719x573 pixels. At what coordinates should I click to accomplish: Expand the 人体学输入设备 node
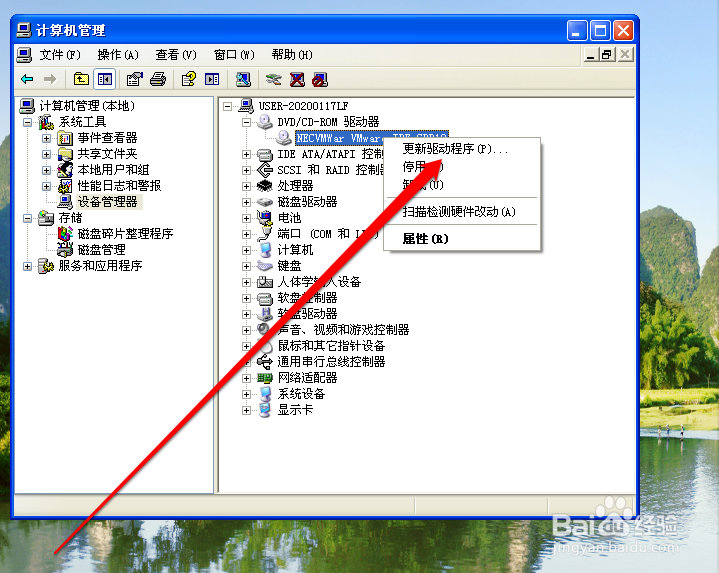(246, 282)
